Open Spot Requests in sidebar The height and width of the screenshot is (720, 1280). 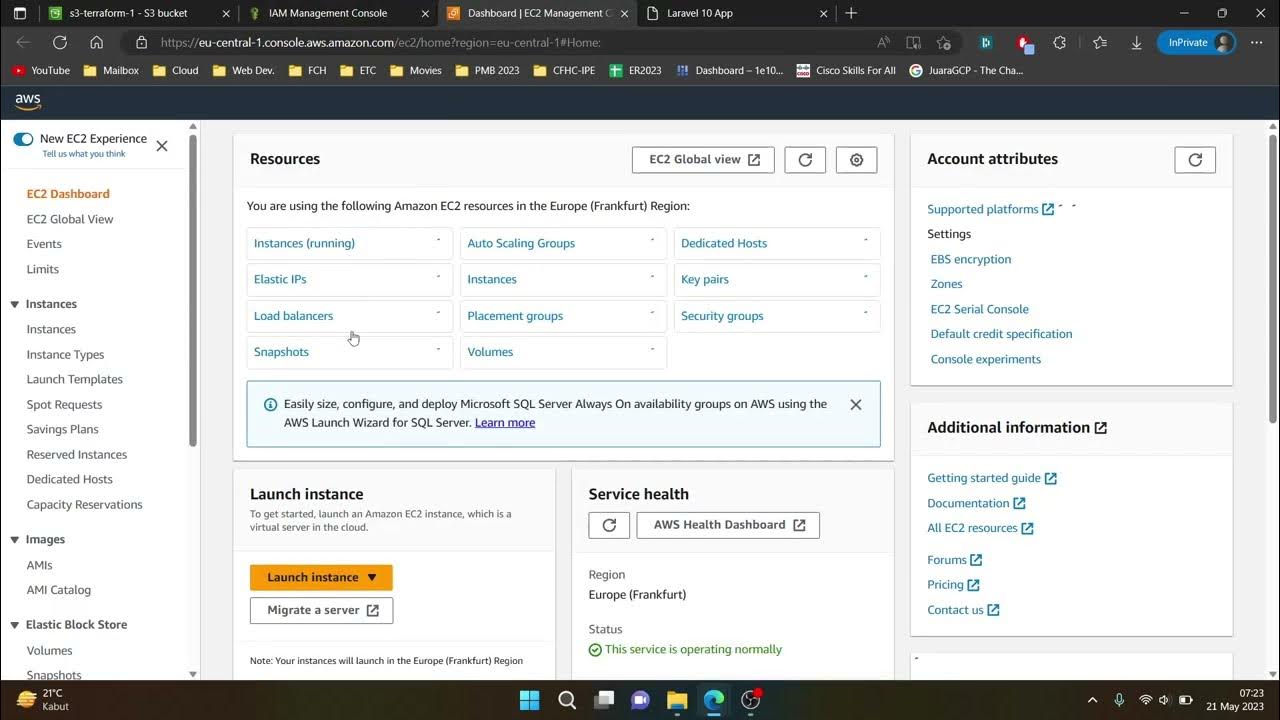[65, 405]
